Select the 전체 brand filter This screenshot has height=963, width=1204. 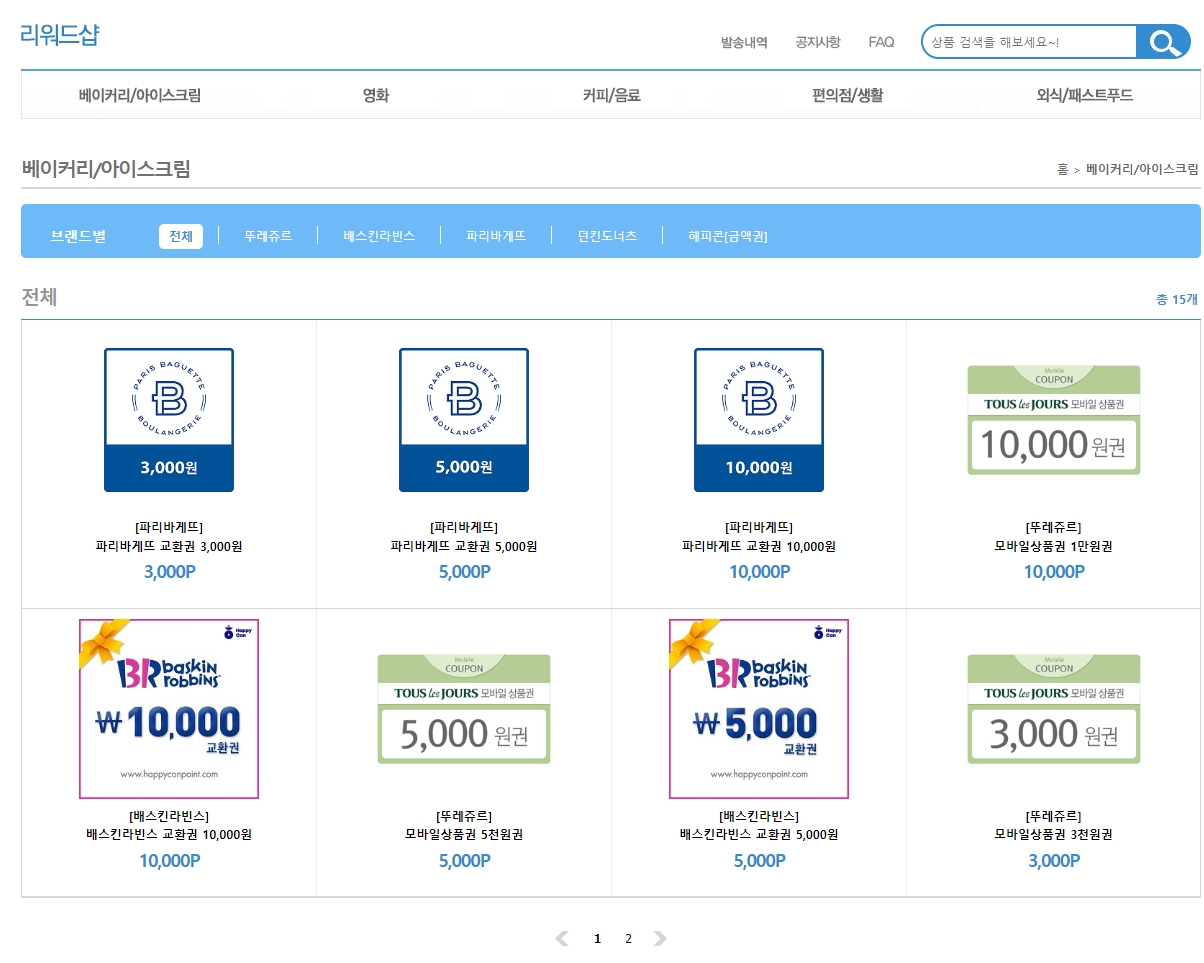click(x=181, y=236)
